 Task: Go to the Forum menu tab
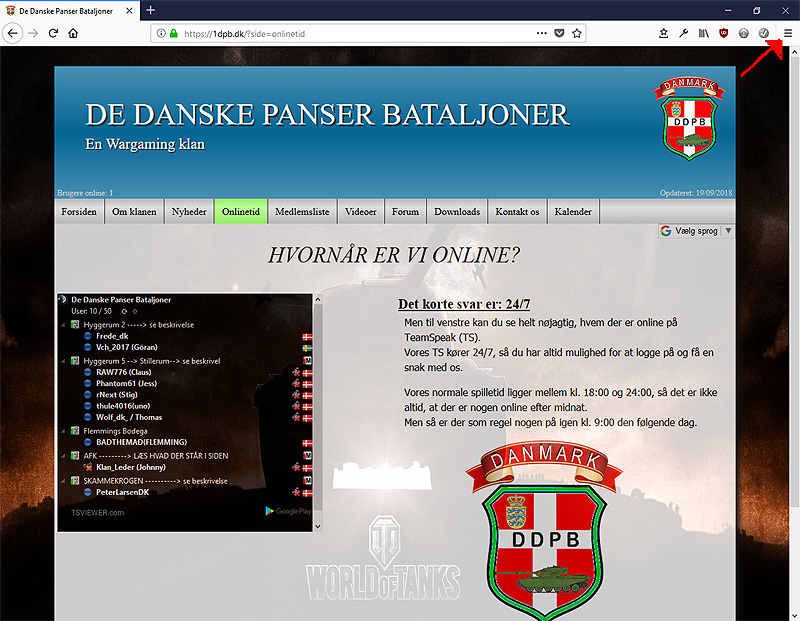click(405, 212)
